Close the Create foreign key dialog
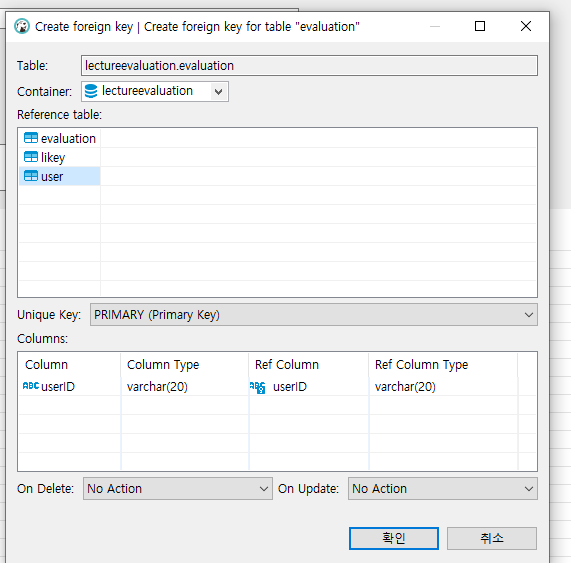571x563 pixels. 526,26
